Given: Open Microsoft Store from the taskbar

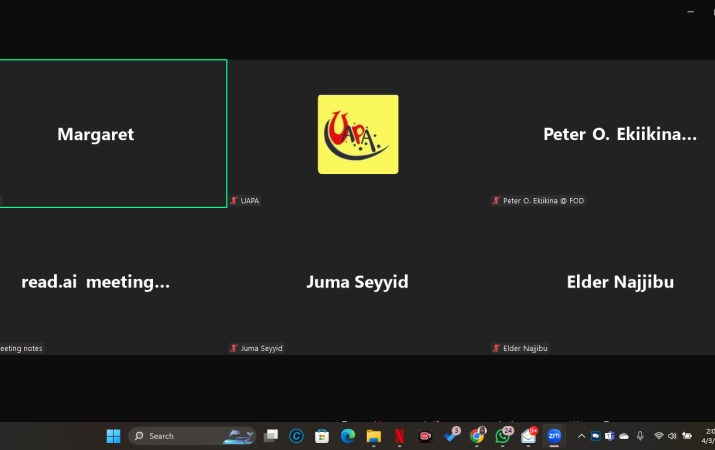Looking at the screenshot, I should coord(322,436).
